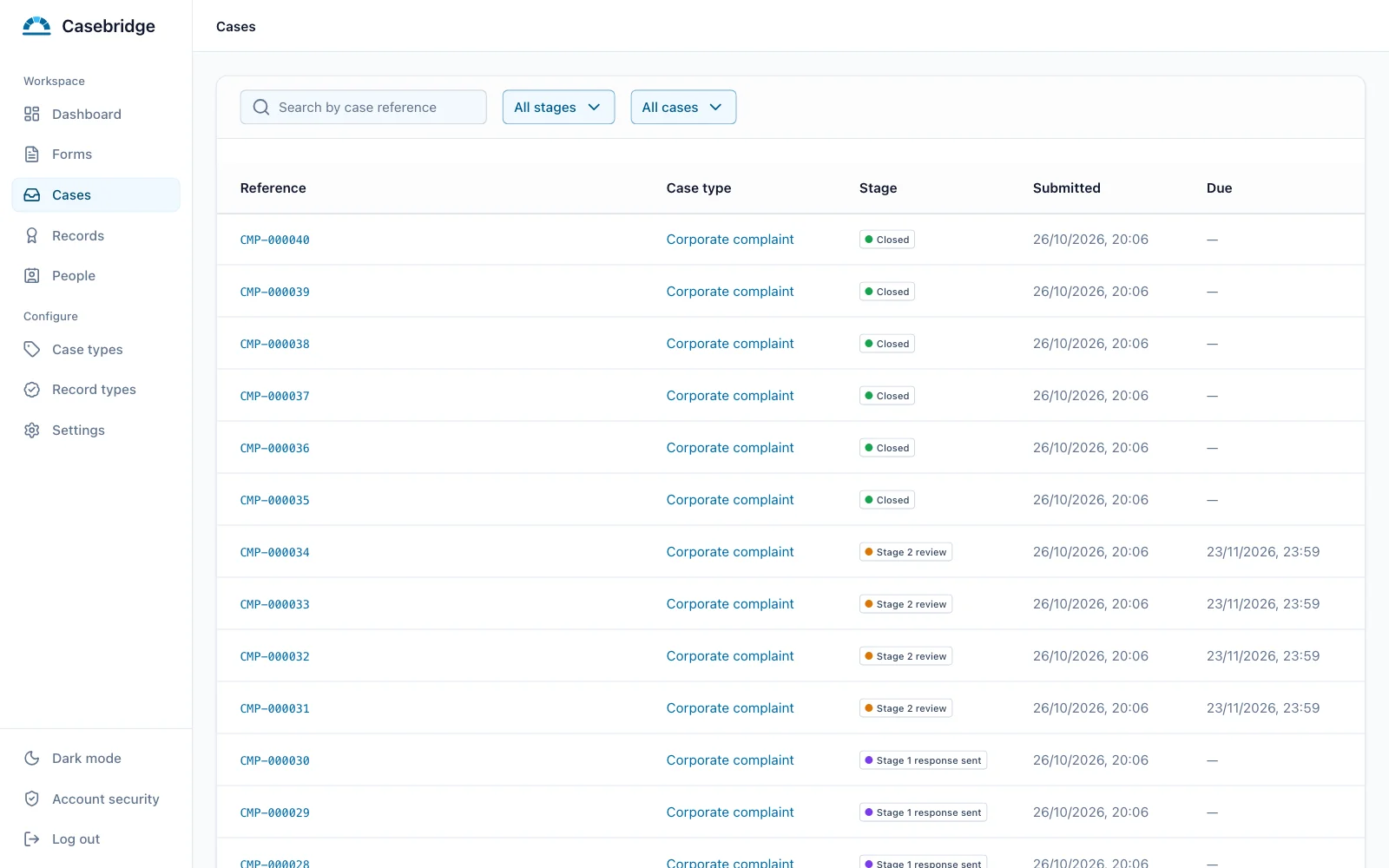Open Corporate complaint type for CMP-000039
The width and height of the screenshot is (1389, 868).
[x=730, y=292]
